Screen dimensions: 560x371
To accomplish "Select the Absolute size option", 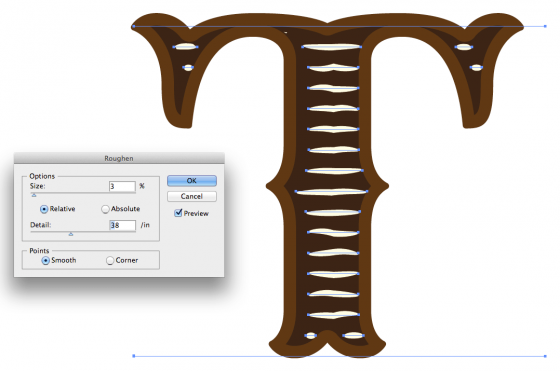I will 105,209.
